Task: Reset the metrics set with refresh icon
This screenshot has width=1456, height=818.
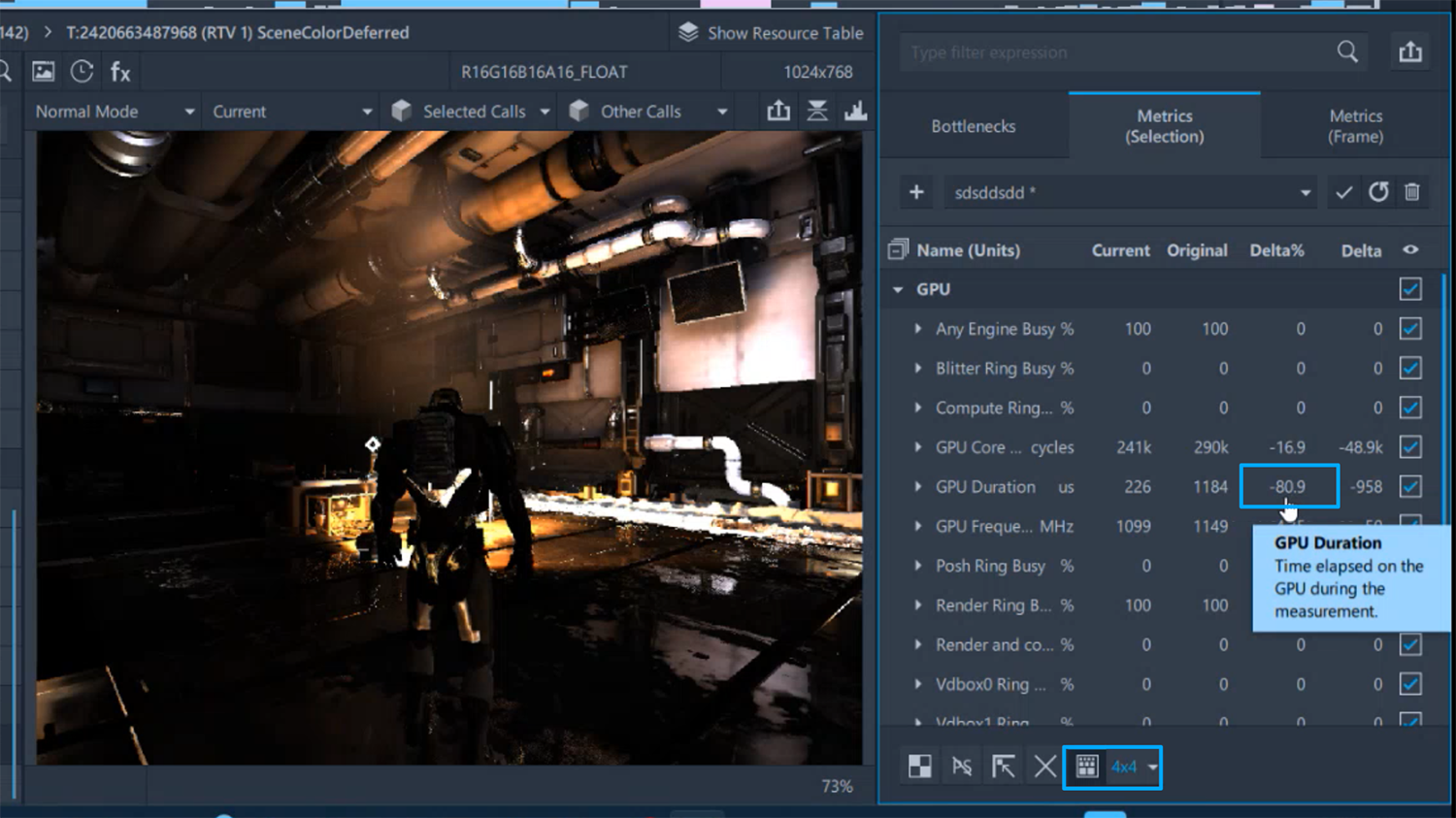Action: 1378,192
